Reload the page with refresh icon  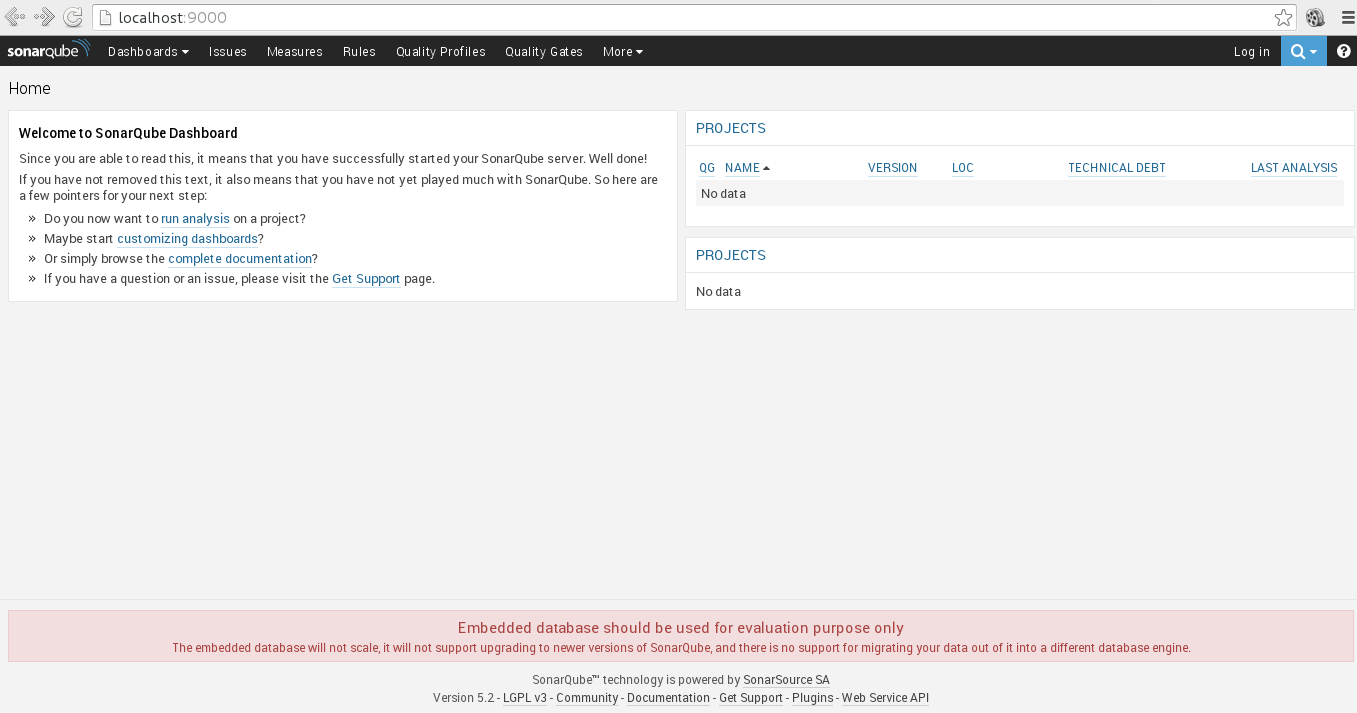pyautogui.click(x=73, y=17)
